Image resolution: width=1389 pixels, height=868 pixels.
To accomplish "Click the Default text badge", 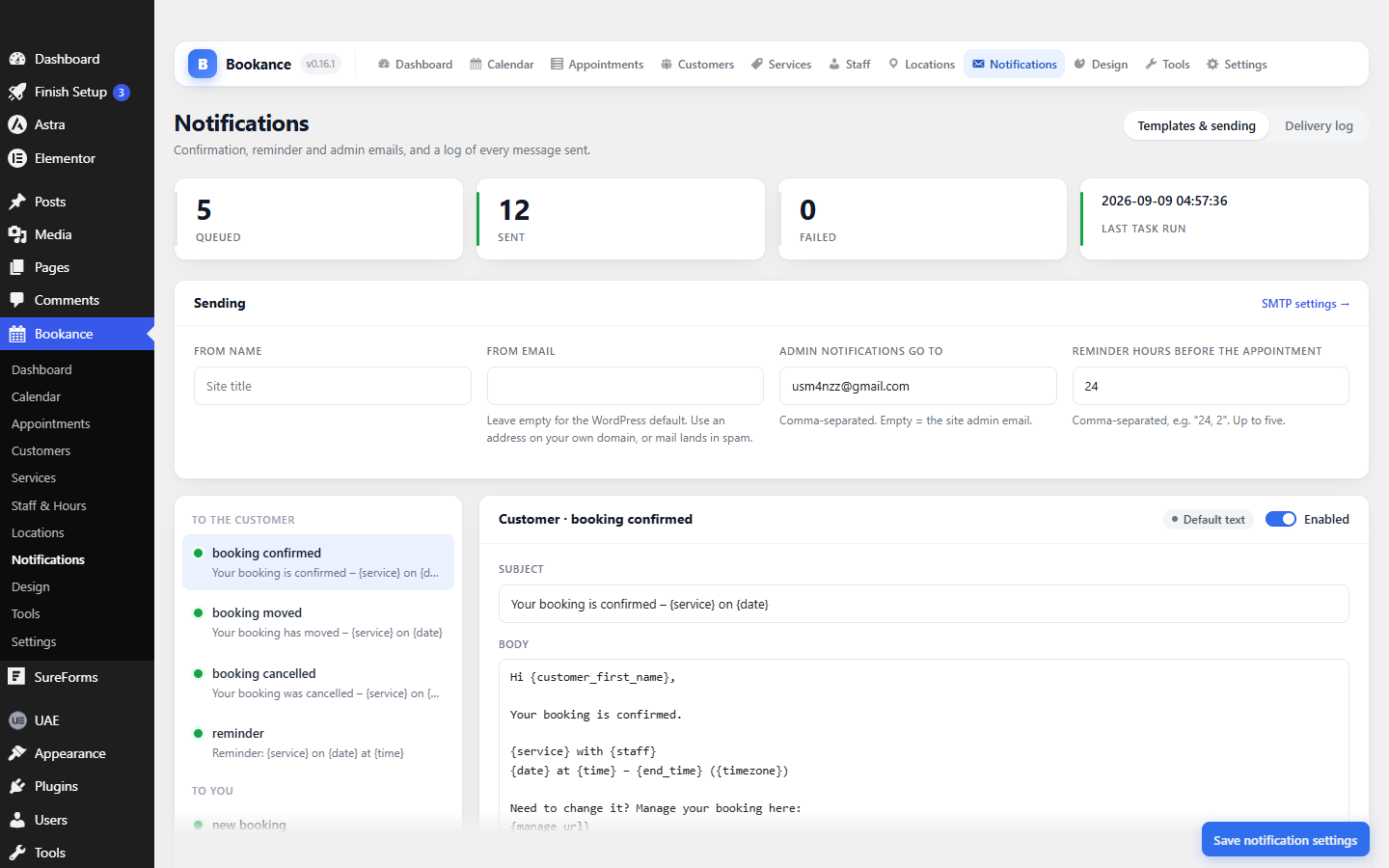I will tap(1208, 519).
